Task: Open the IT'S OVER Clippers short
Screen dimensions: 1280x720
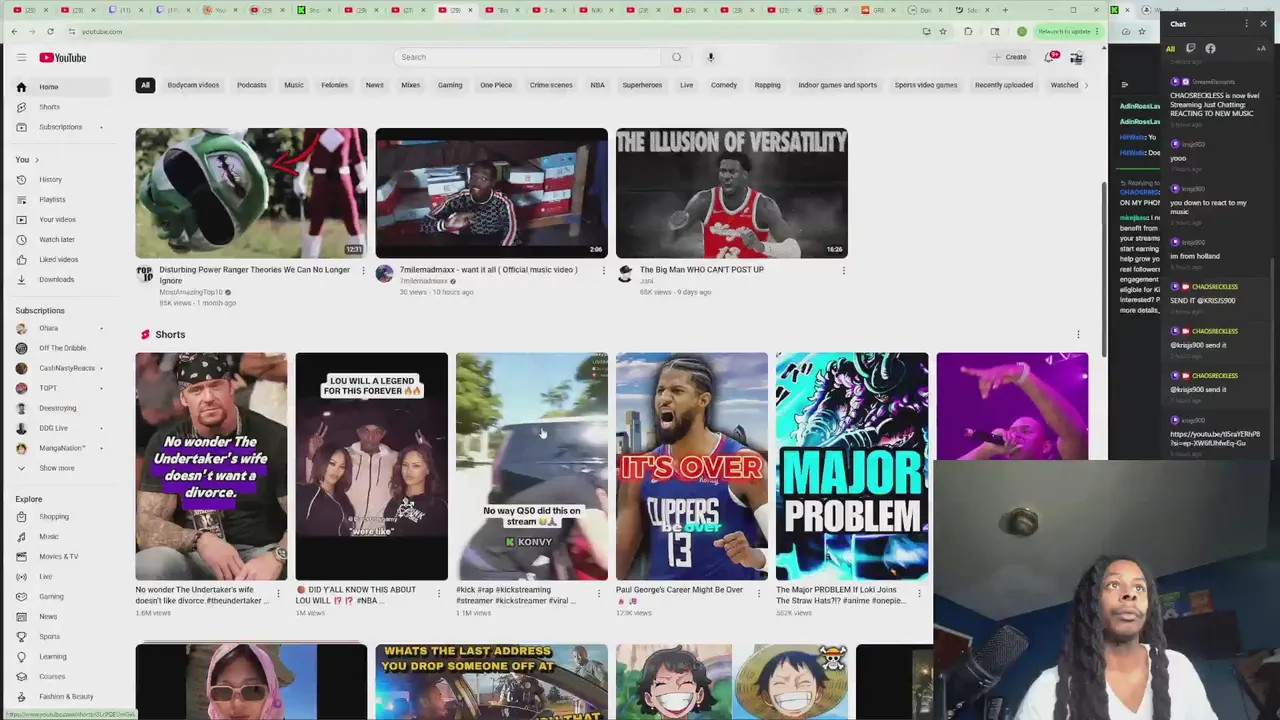Action: [692, 466]
